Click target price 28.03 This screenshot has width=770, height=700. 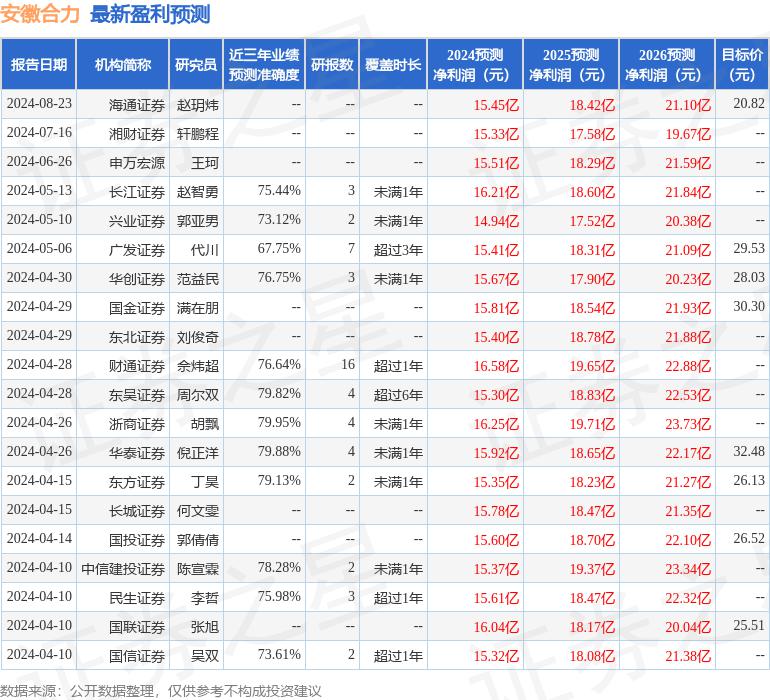point(749,278)
